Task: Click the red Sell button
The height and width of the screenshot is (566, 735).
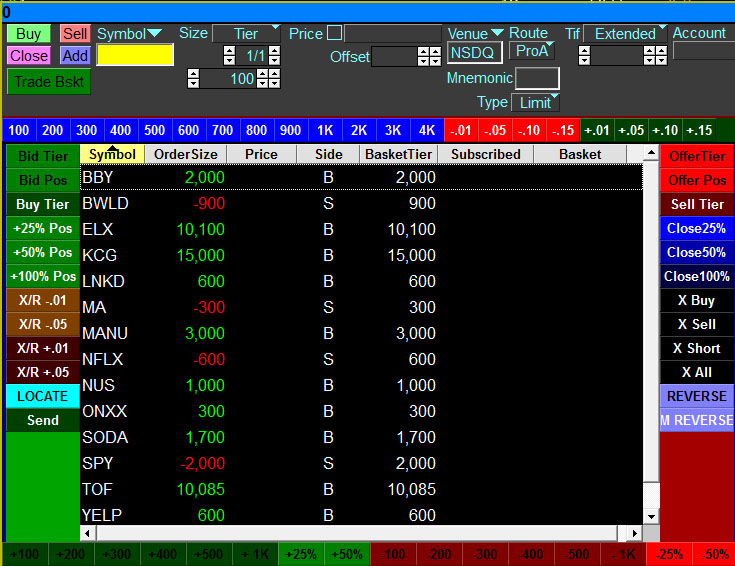Action: click(75, 34)
